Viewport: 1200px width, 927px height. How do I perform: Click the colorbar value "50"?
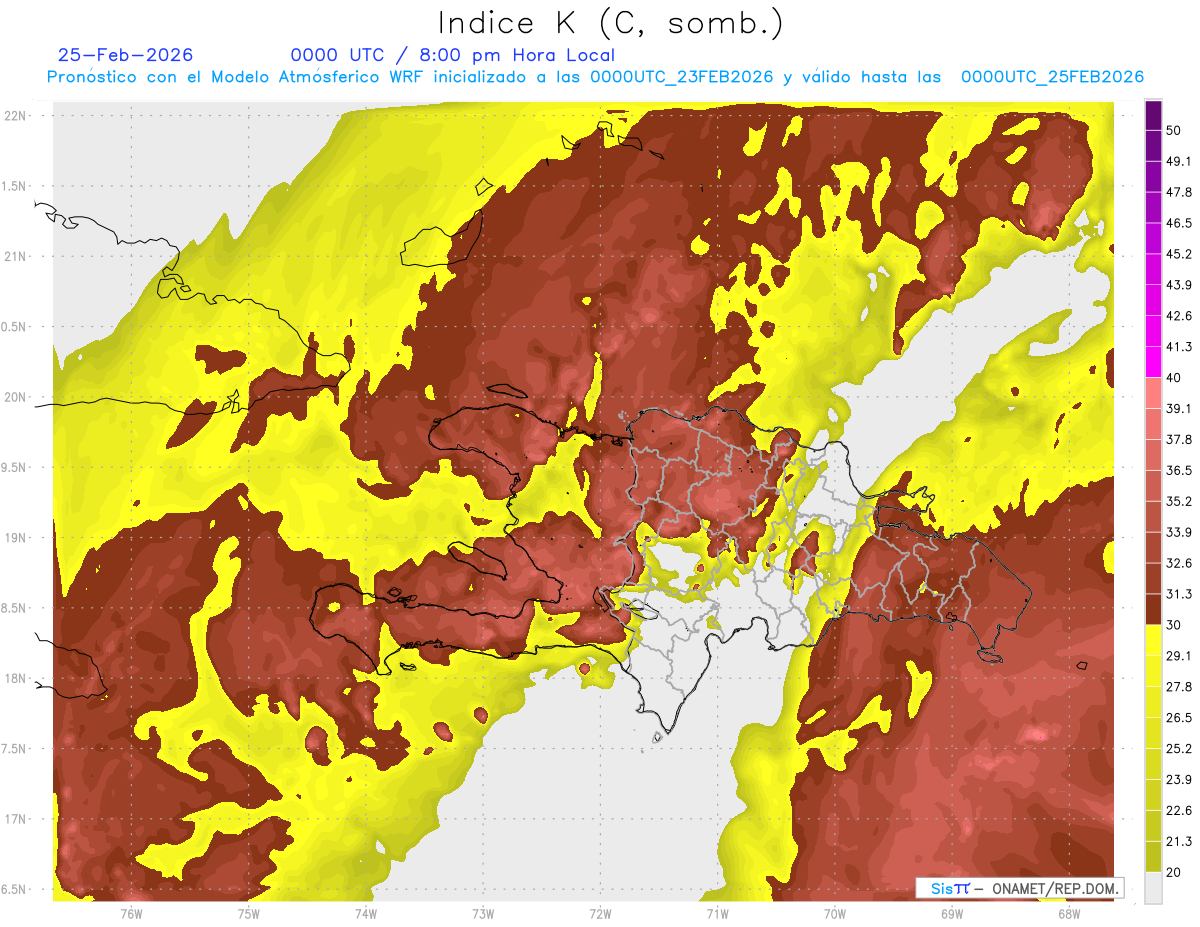pos(1174,130)
